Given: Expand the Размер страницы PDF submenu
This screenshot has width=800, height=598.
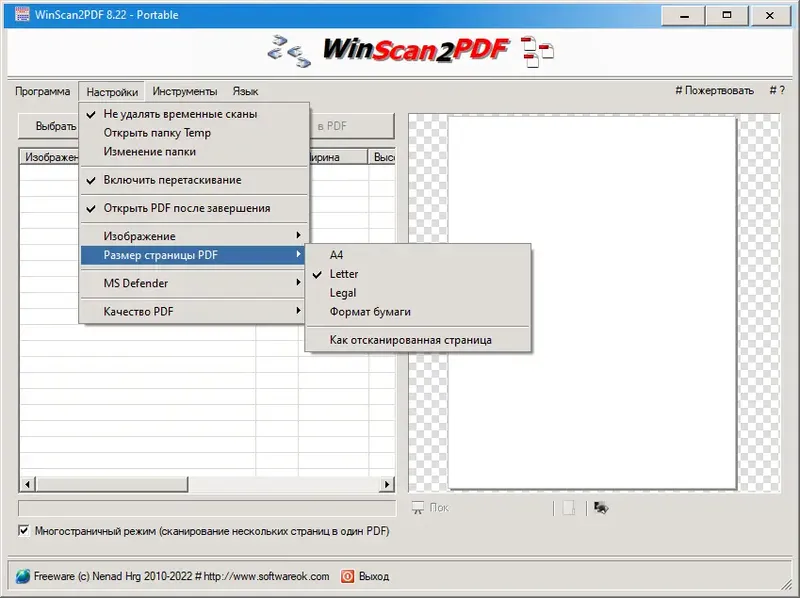Looking at the screenshot, I should tap(194, 255).
